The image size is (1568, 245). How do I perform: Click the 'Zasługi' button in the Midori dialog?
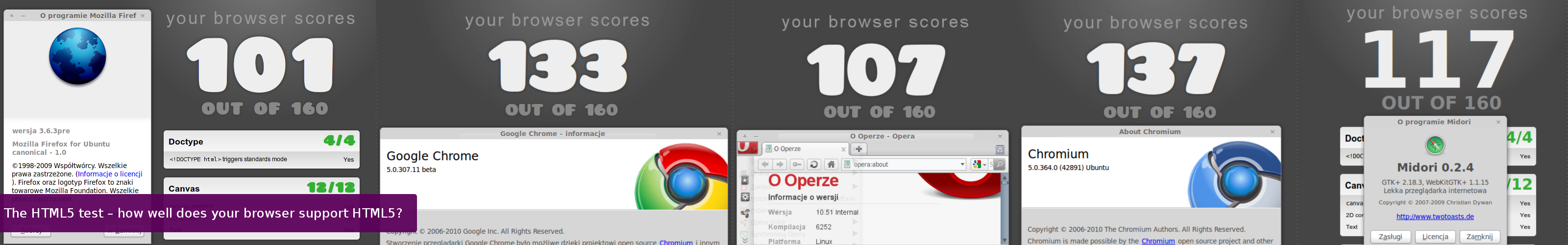click(x=1391, y=237)
